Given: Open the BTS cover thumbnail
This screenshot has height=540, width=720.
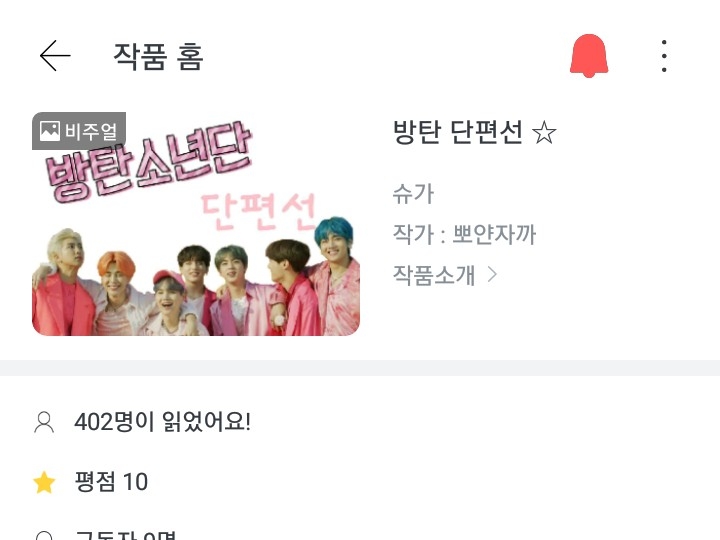Looking at the screenshot, I should (x=196, y=224).
